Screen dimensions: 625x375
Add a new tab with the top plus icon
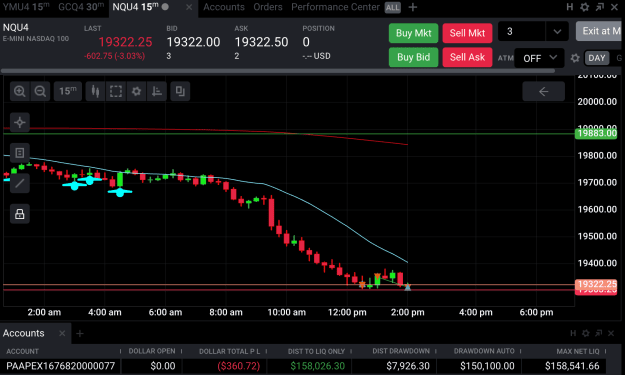point(413,7)
